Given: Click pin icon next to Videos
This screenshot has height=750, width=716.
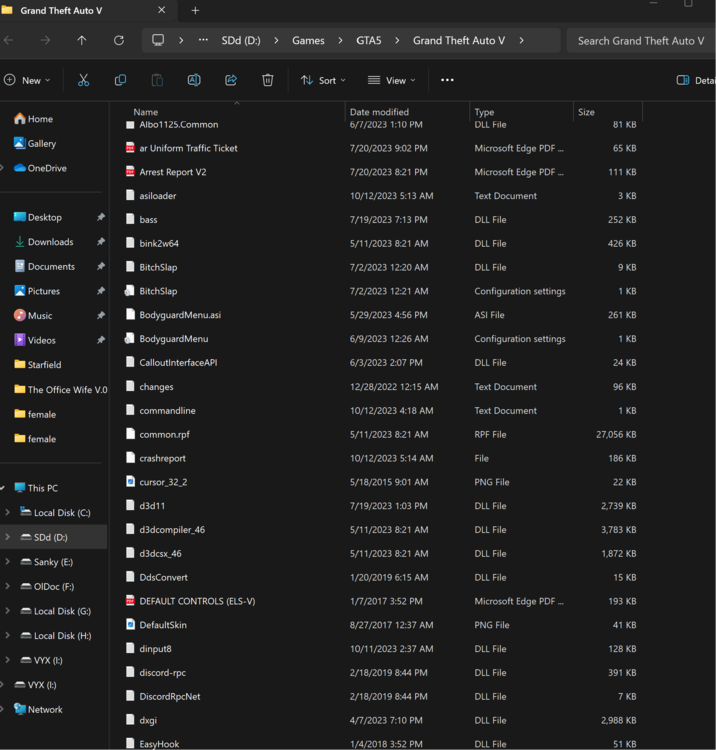Looking at the screenshot, I should coord(100,340).
